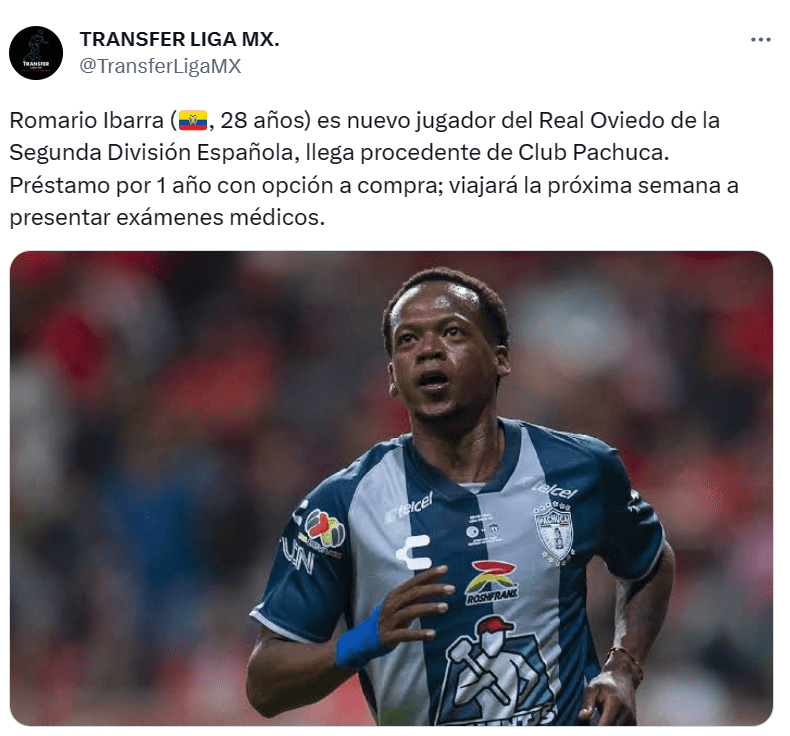Click the Liga MX sleeve patch
This screenshot has height=736, width=790.
tap(324, 531)
